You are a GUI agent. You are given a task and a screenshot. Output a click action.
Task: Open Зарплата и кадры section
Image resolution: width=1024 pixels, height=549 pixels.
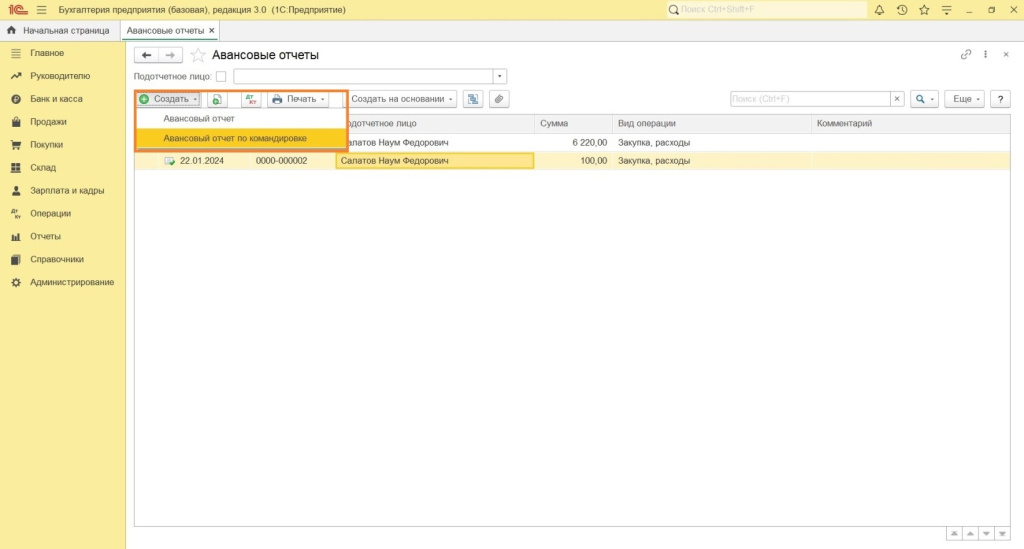point(67,190)
